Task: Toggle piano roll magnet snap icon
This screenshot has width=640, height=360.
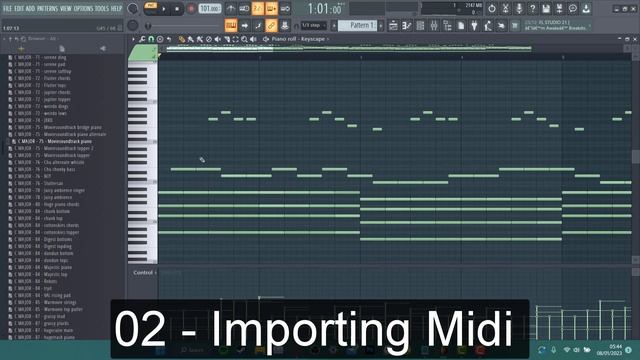Action: (151, 39)
